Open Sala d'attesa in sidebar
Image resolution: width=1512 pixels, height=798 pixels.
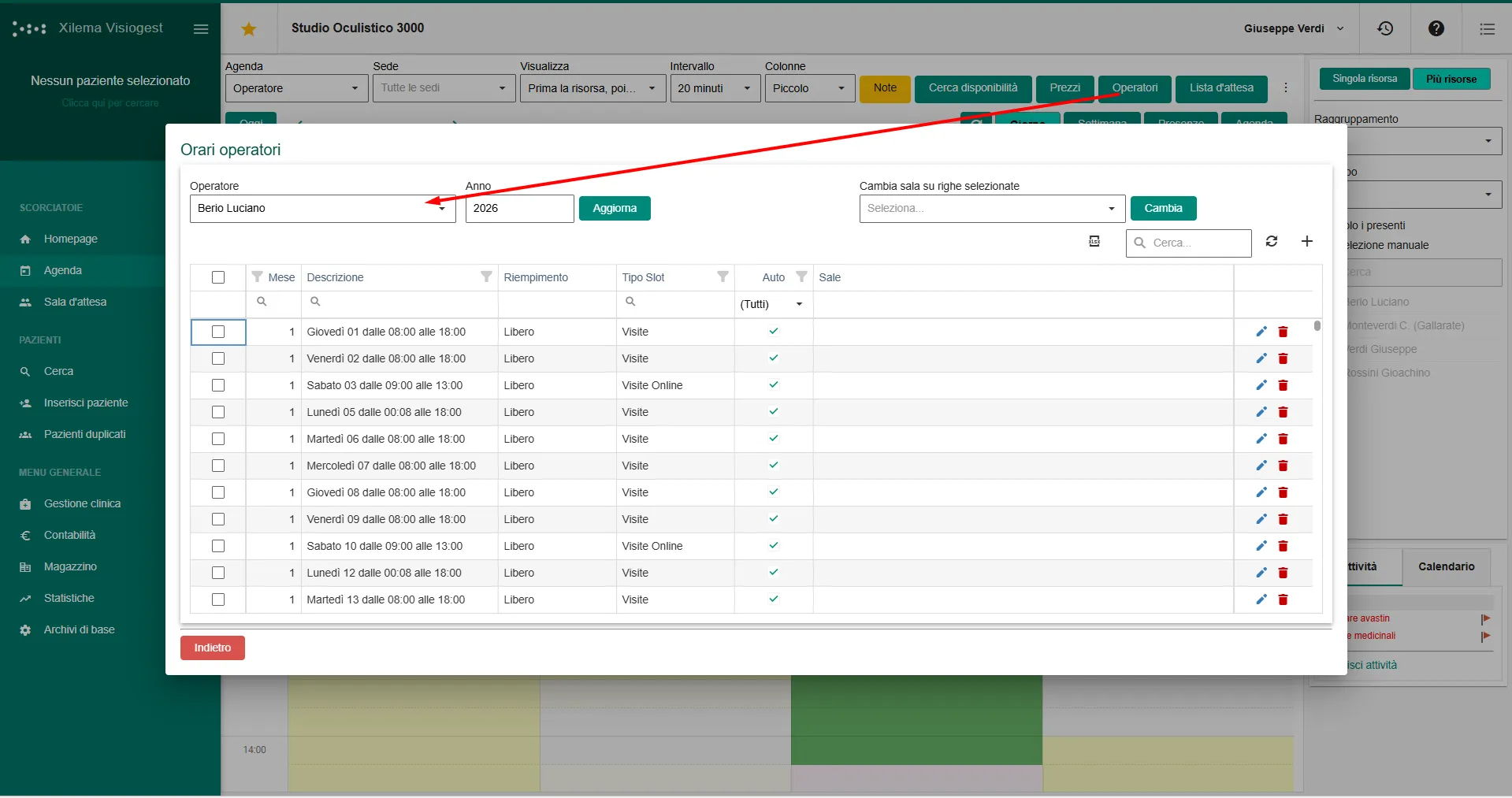(x=75, y=302)
